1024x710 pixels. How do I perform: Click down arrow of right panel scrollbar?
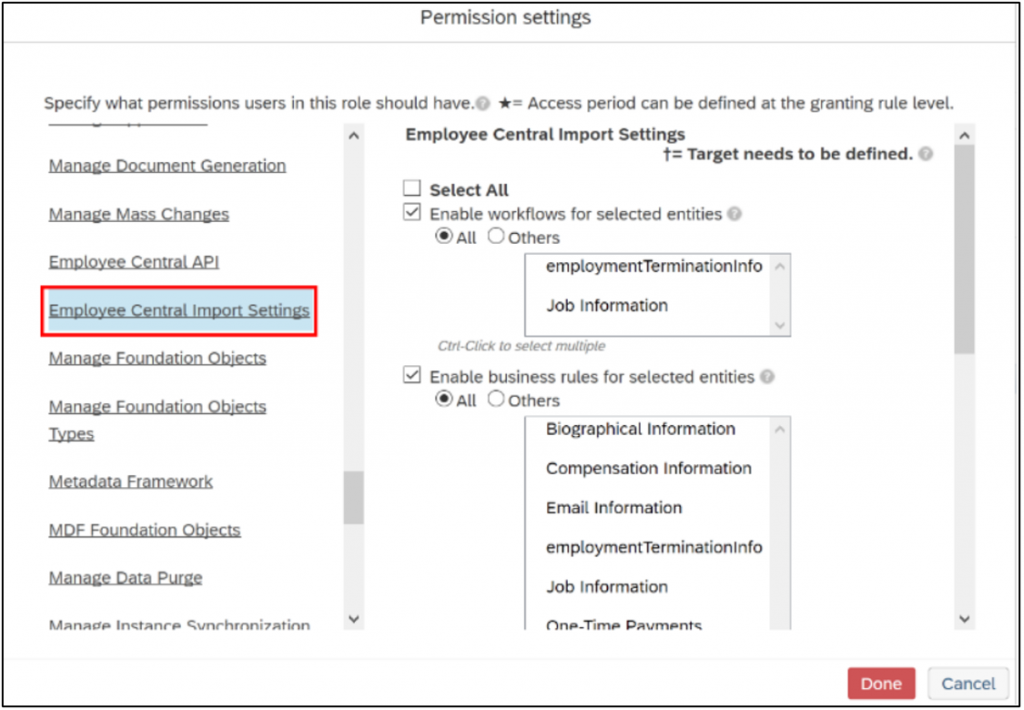click(965, 618)
